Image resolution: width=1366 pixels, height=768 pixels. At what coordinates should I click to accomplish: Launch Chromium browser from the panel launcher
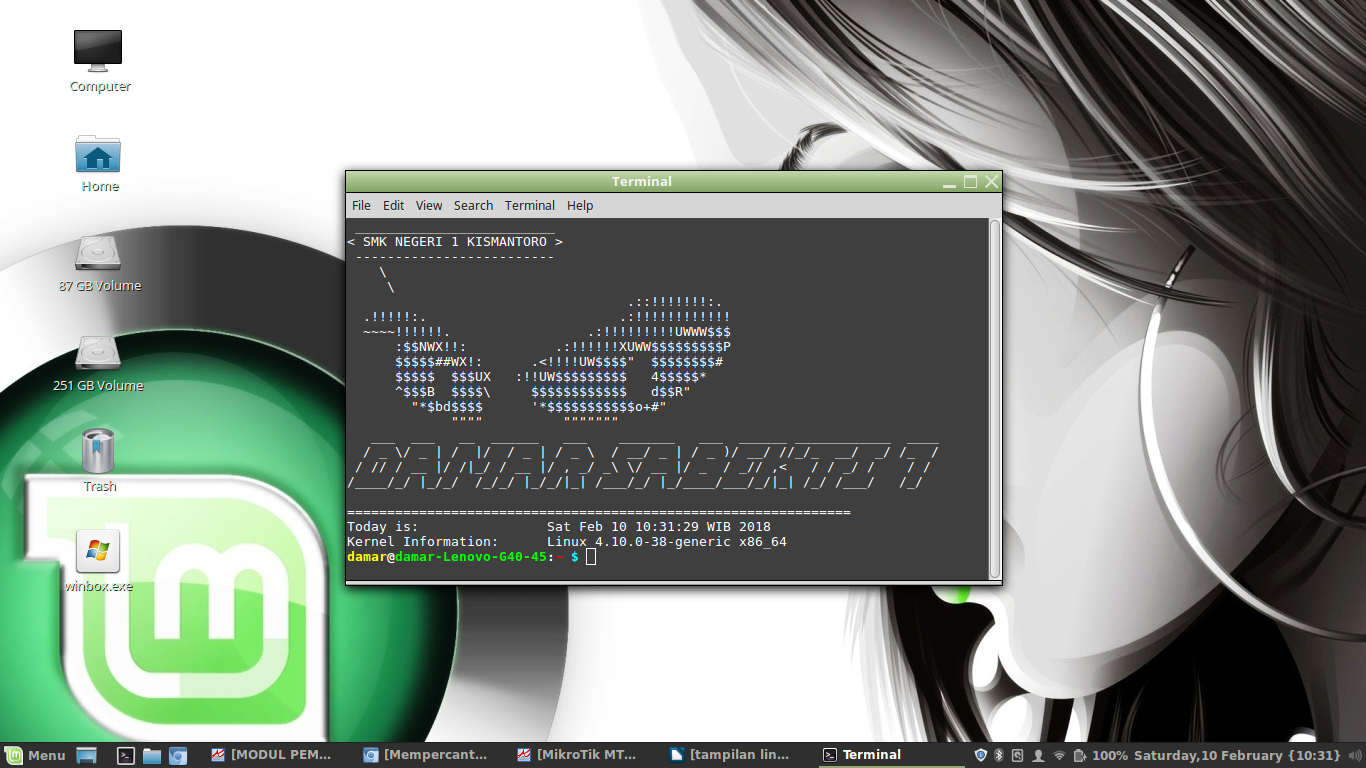pos(178,755)
